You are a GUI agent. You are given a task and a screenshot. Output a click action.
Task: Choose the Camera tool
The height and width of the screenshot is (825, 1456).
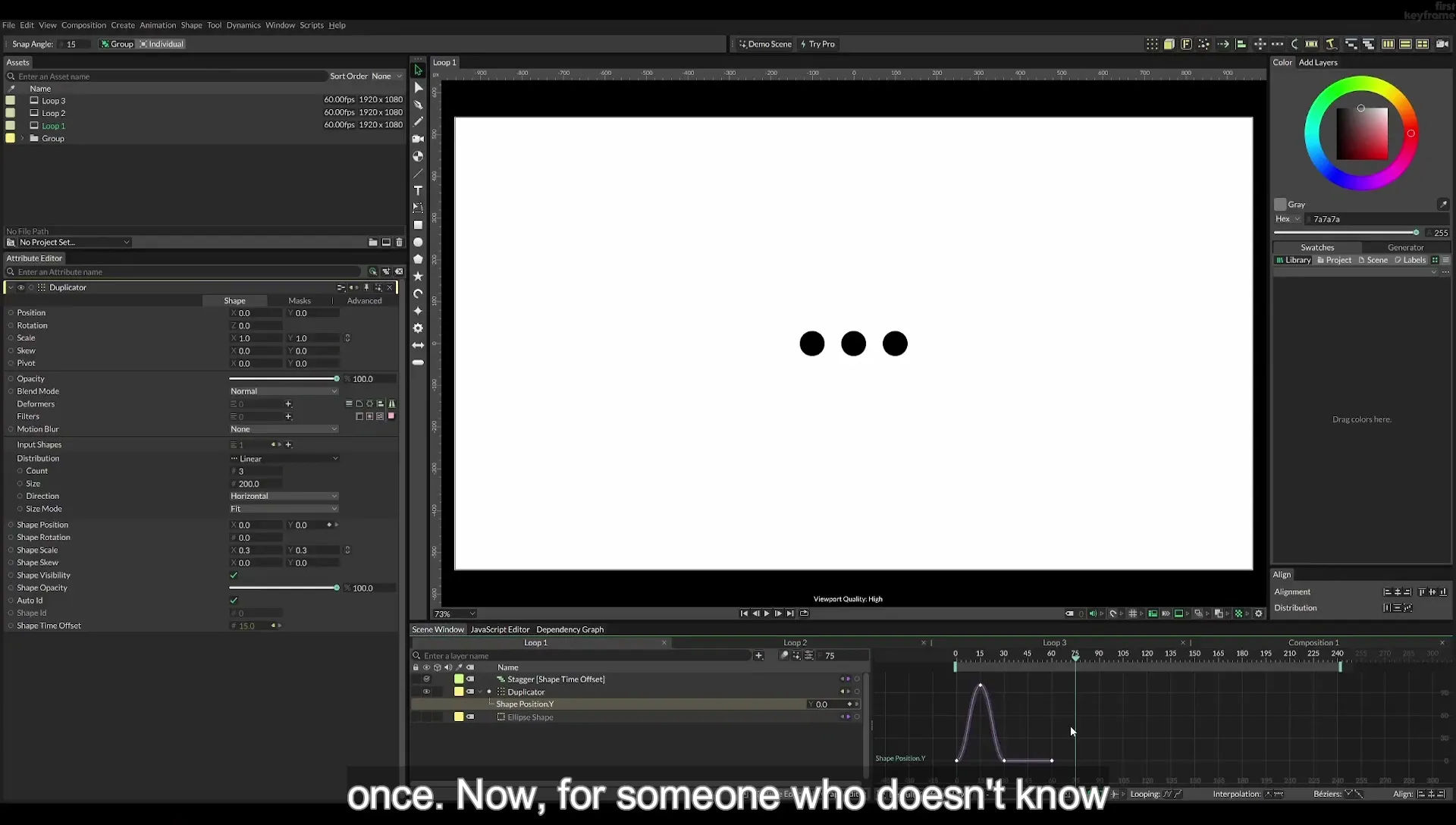(418, 139)
